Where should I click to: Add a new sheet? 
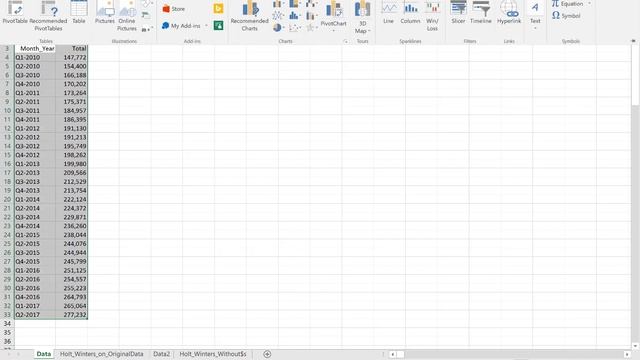tap(267, 354)
